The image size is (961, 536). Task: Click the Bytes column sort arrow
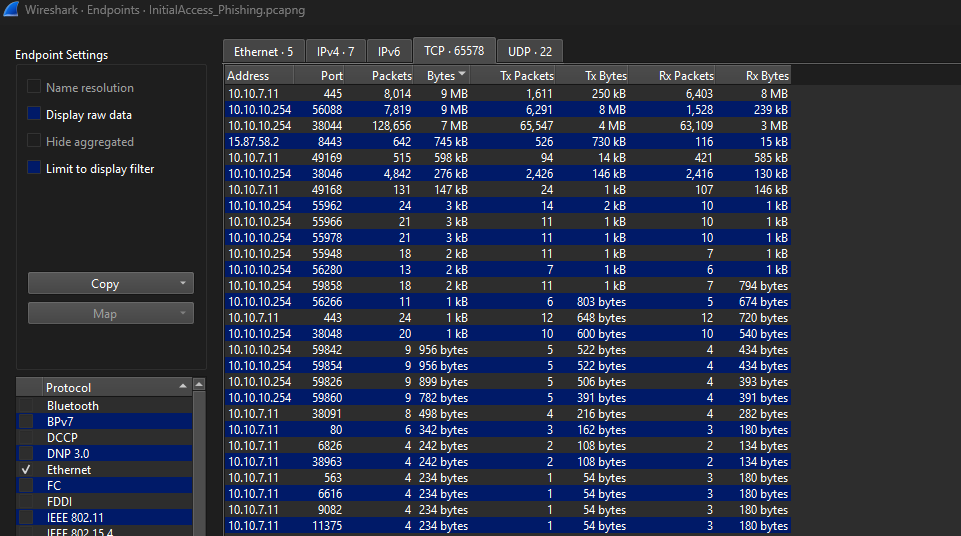pyautogui.click(x=462, y=75)
